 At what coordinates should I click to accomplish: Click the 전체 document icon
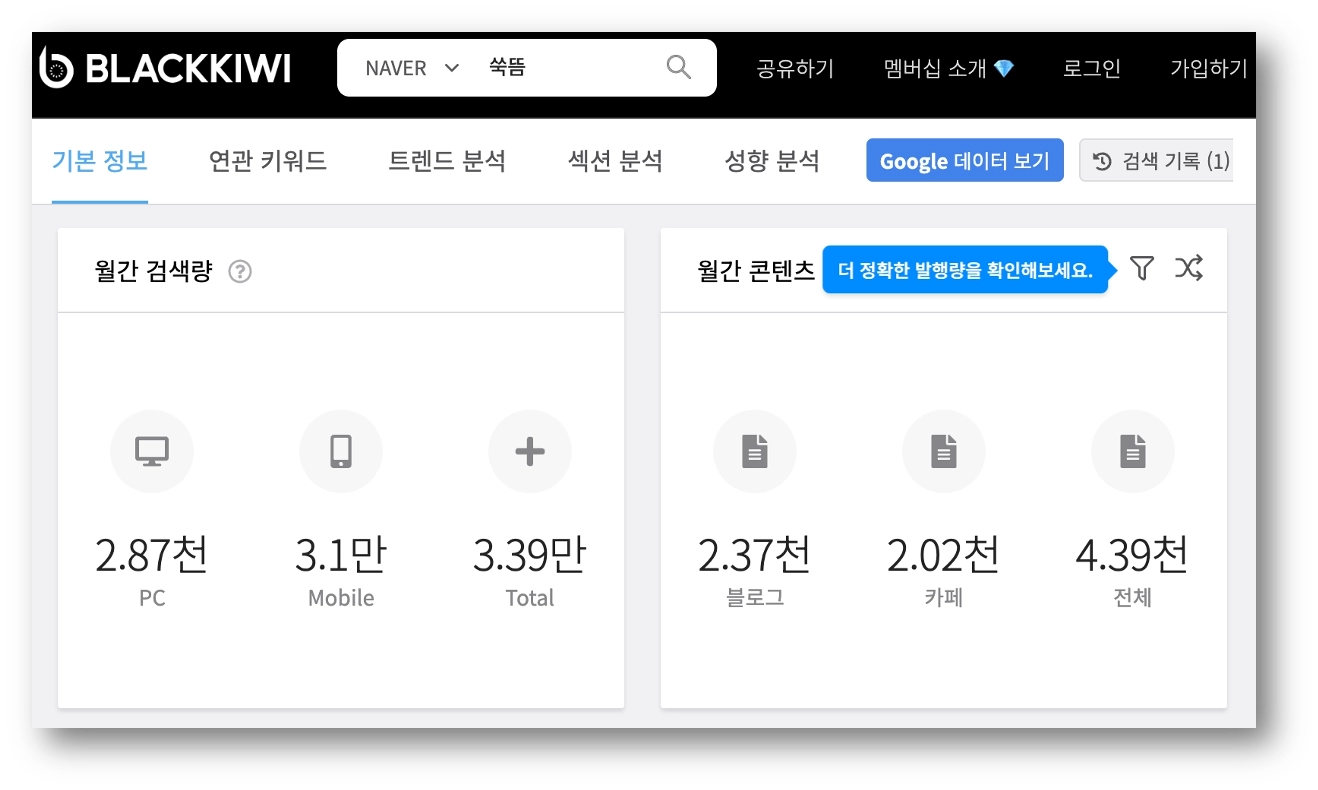pyautogui.click(x=1132, y=451)
